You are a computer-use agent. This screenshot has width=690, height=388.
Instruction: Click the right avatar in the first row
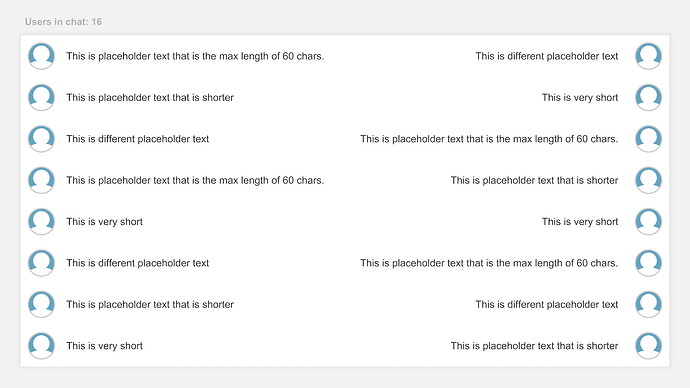(649, 56)
